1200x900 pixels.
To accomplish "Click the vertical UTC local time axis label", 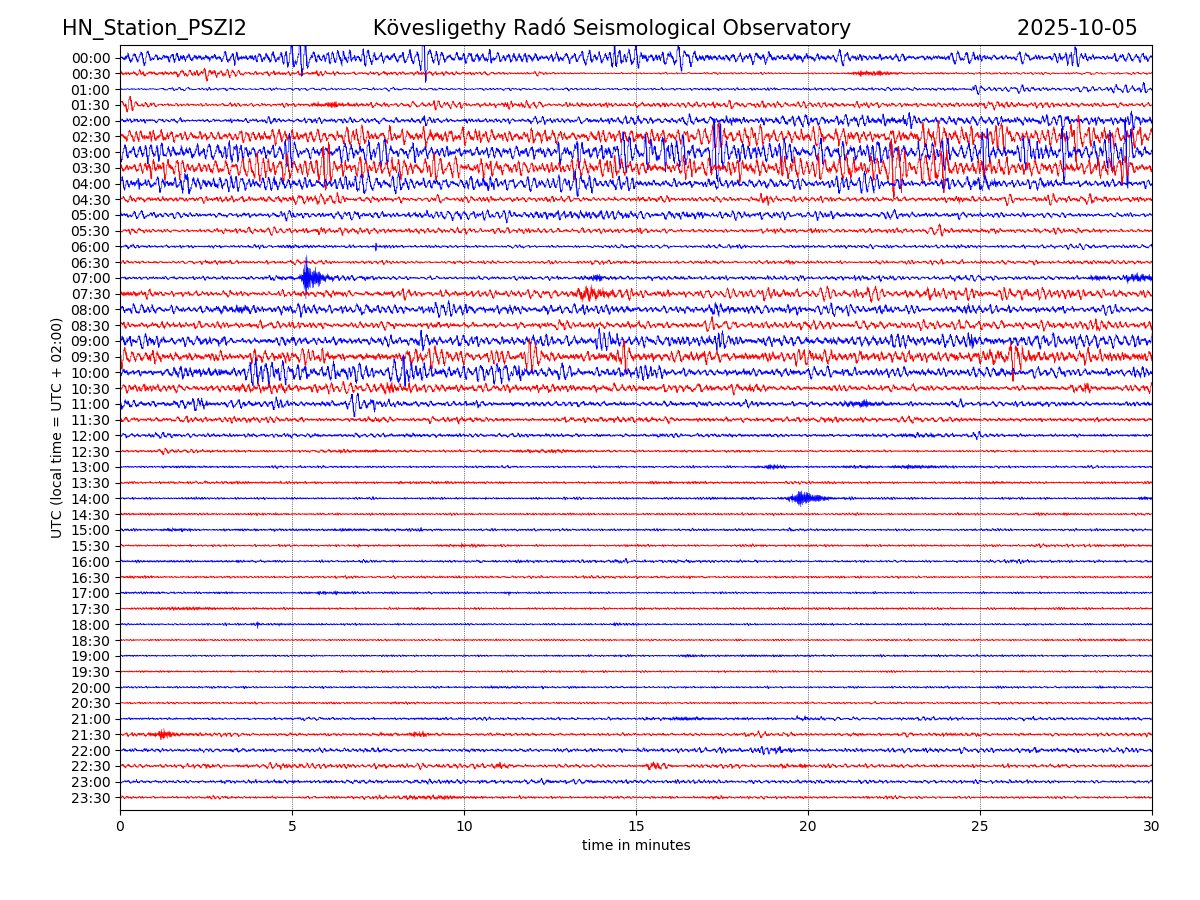I will [57, 427].
